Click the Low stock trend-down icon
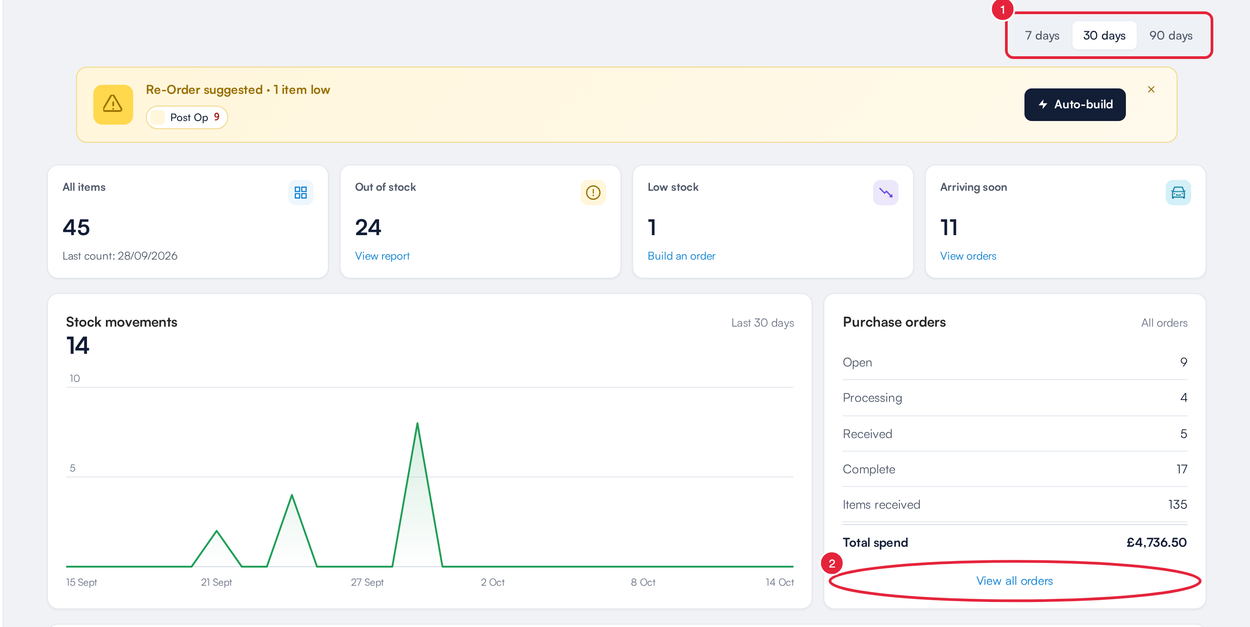 tap(886, 192)
